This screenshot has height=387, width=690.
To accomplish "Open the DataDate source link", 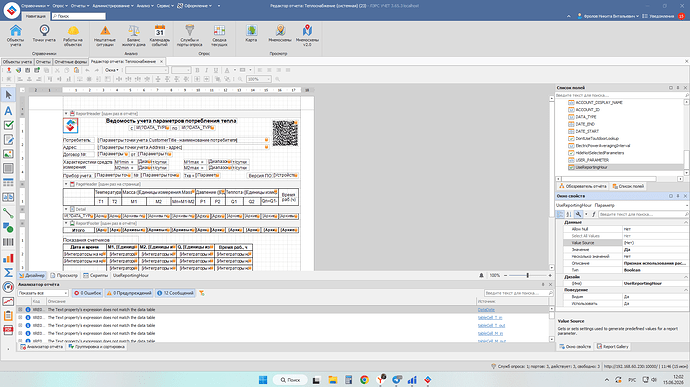I will click(x=486, y=310).
